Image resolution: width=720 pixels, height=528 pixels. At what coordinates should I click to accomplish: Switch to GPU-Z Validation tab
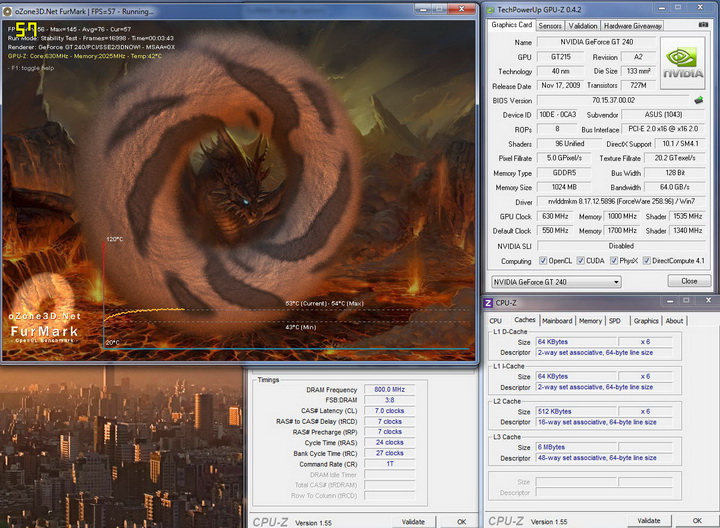click(x=582, y=26)
